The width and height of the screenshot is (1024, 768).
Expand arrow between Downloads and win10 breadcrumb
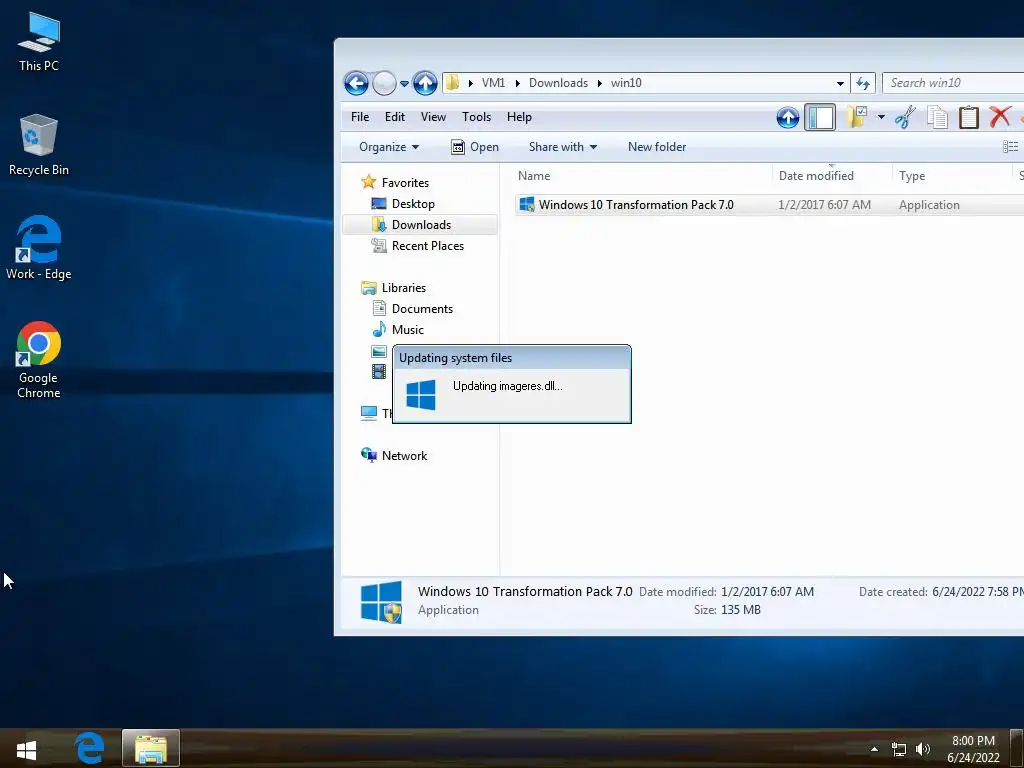tap(599, 84)
